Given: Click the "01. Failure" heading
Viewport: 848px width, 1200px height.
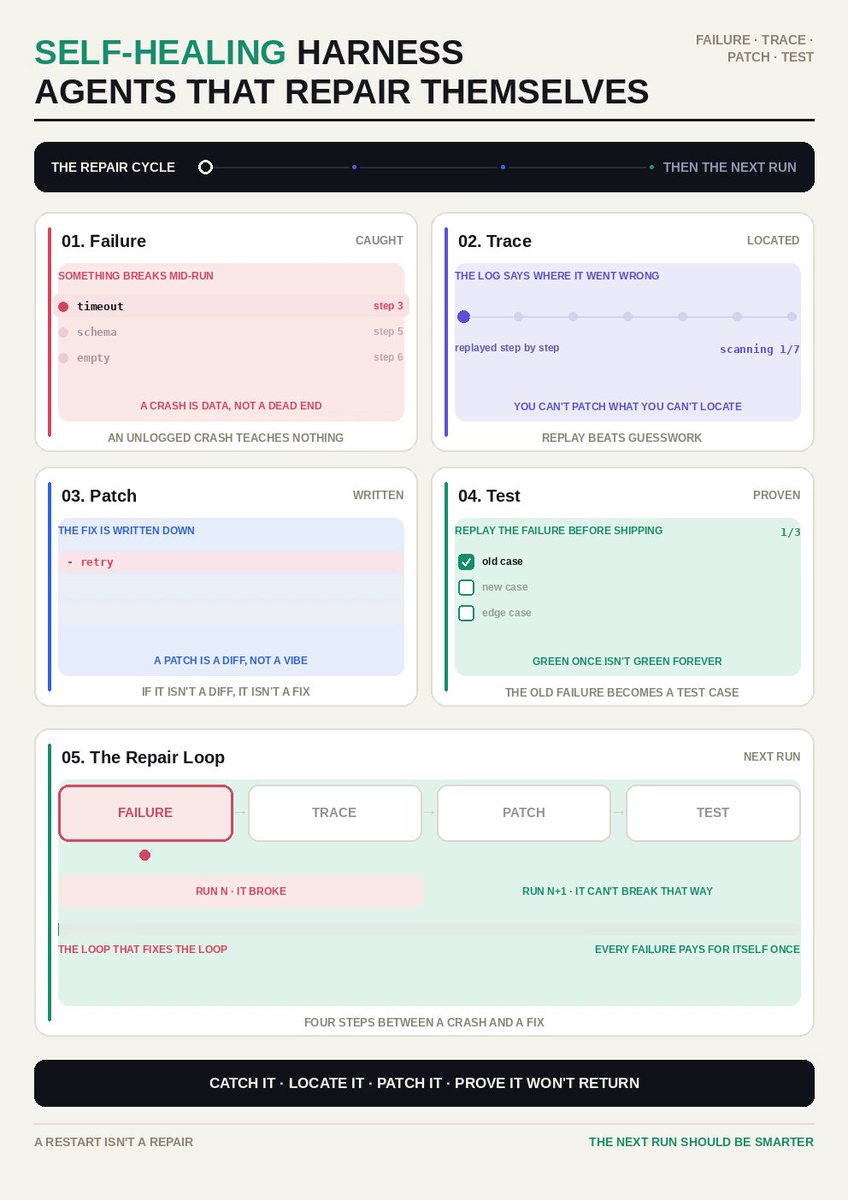Looking at the screenshot, I should tap(104, 241).
